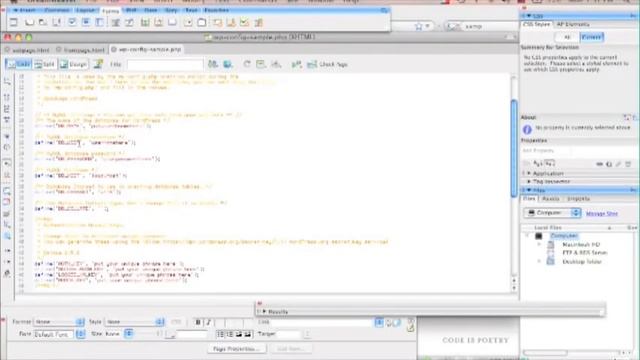Switch to the Snippets tab

[578, 199]
